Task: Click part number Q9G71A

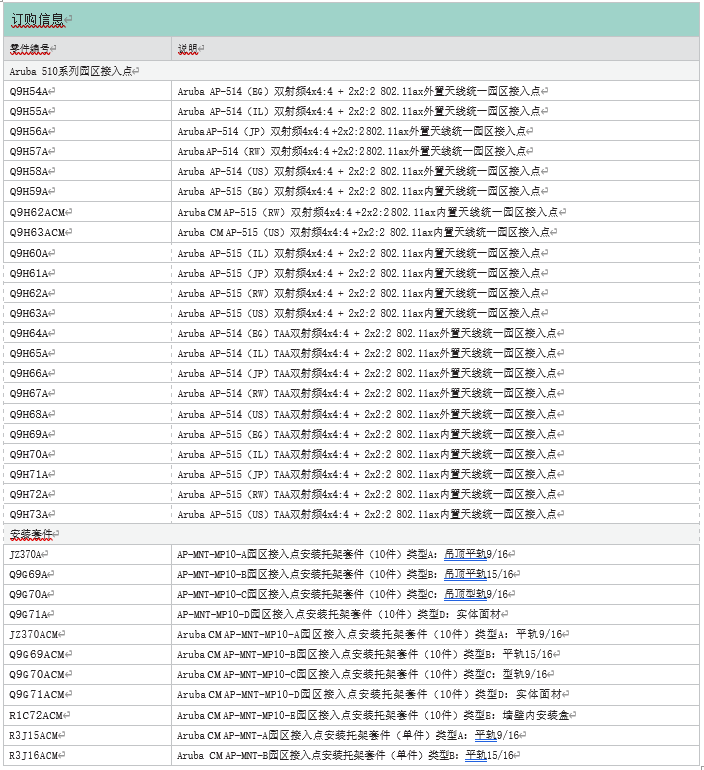Action: [x=28, y=615]
